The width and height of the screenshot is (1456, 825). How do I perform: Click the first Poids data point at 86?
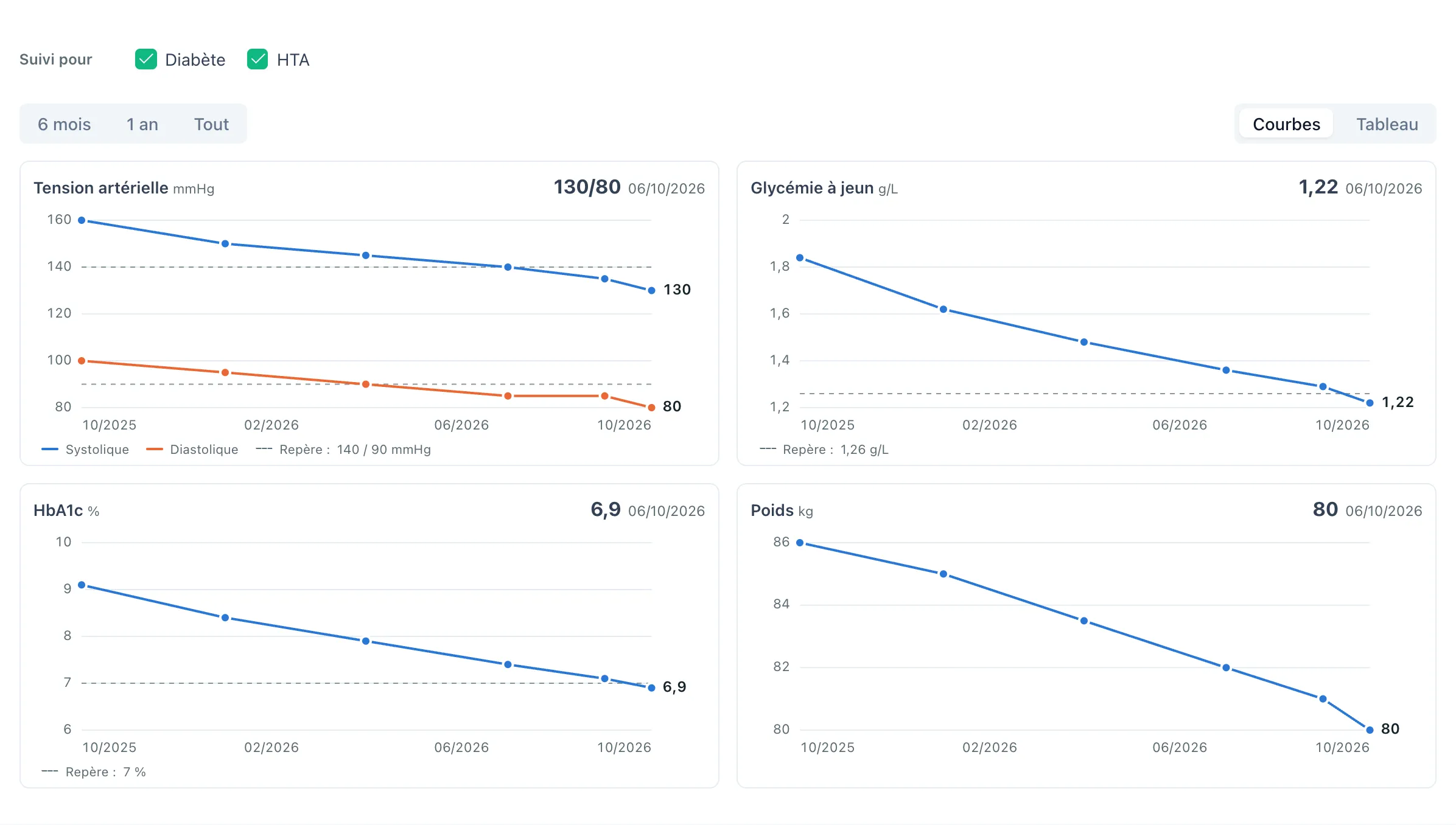click(x=800, y=543)
